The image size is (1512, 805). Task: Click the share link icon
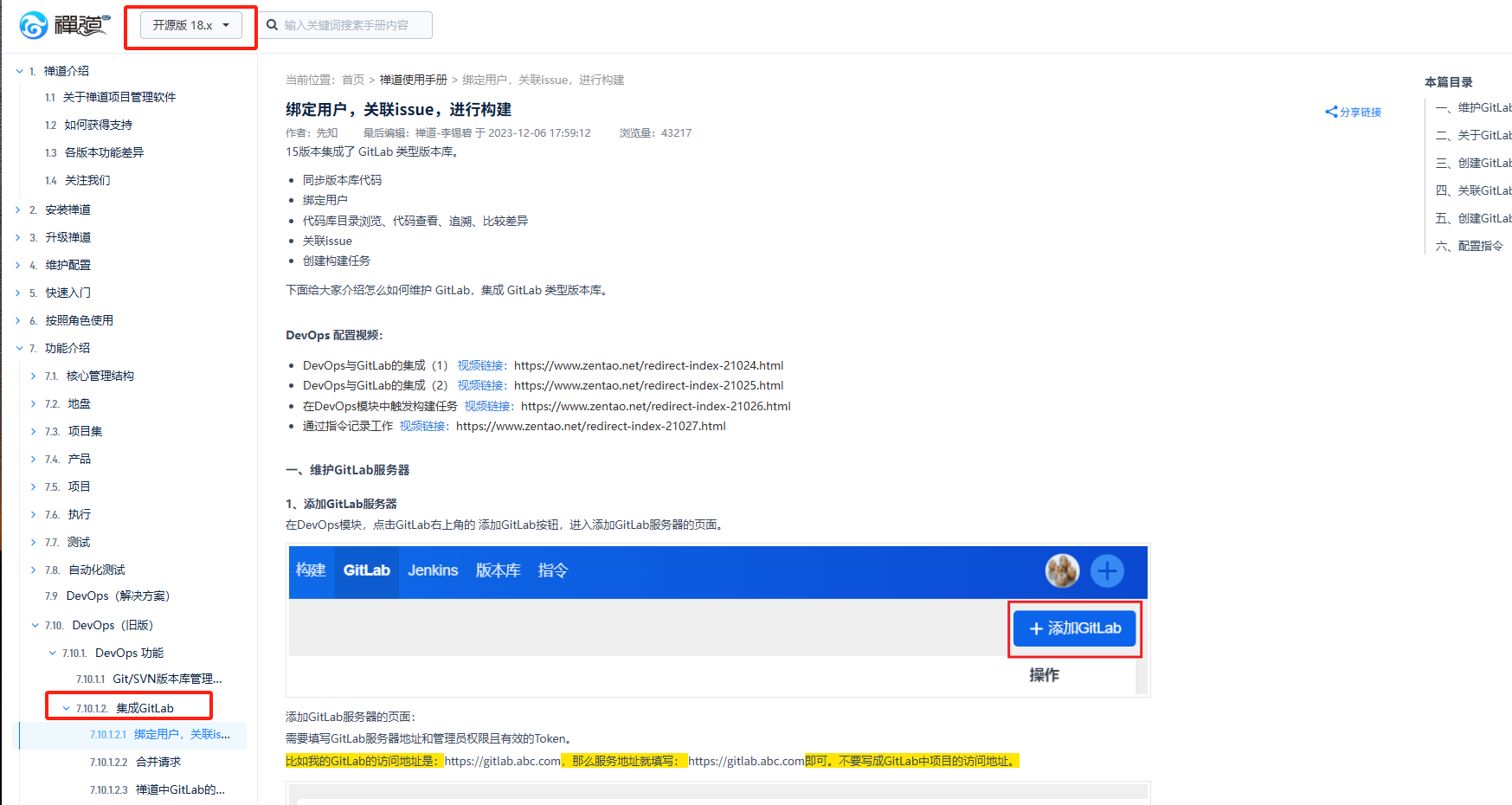click(x=1331, y=112)
